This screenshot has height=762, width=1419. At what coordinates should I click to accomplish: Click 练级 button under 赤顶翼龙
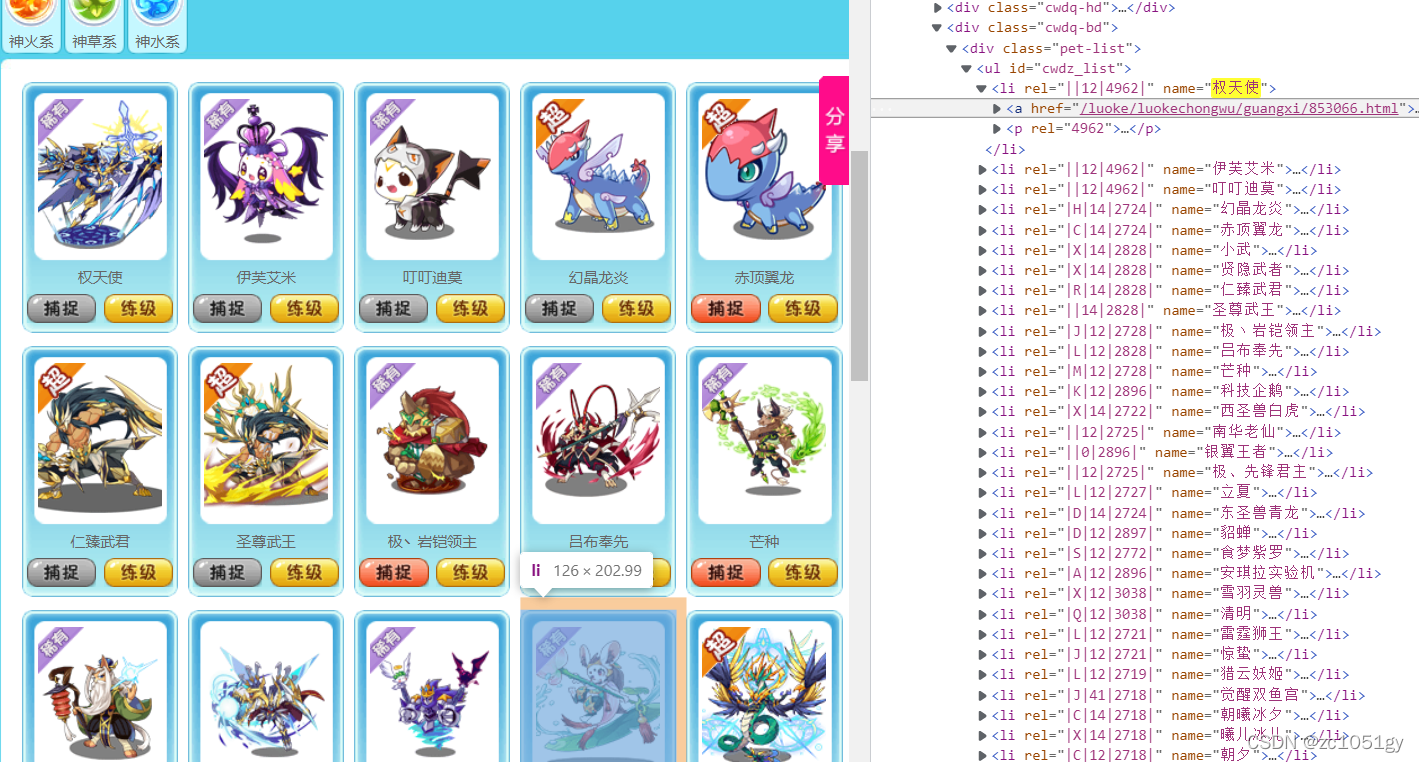click(802, 309)
